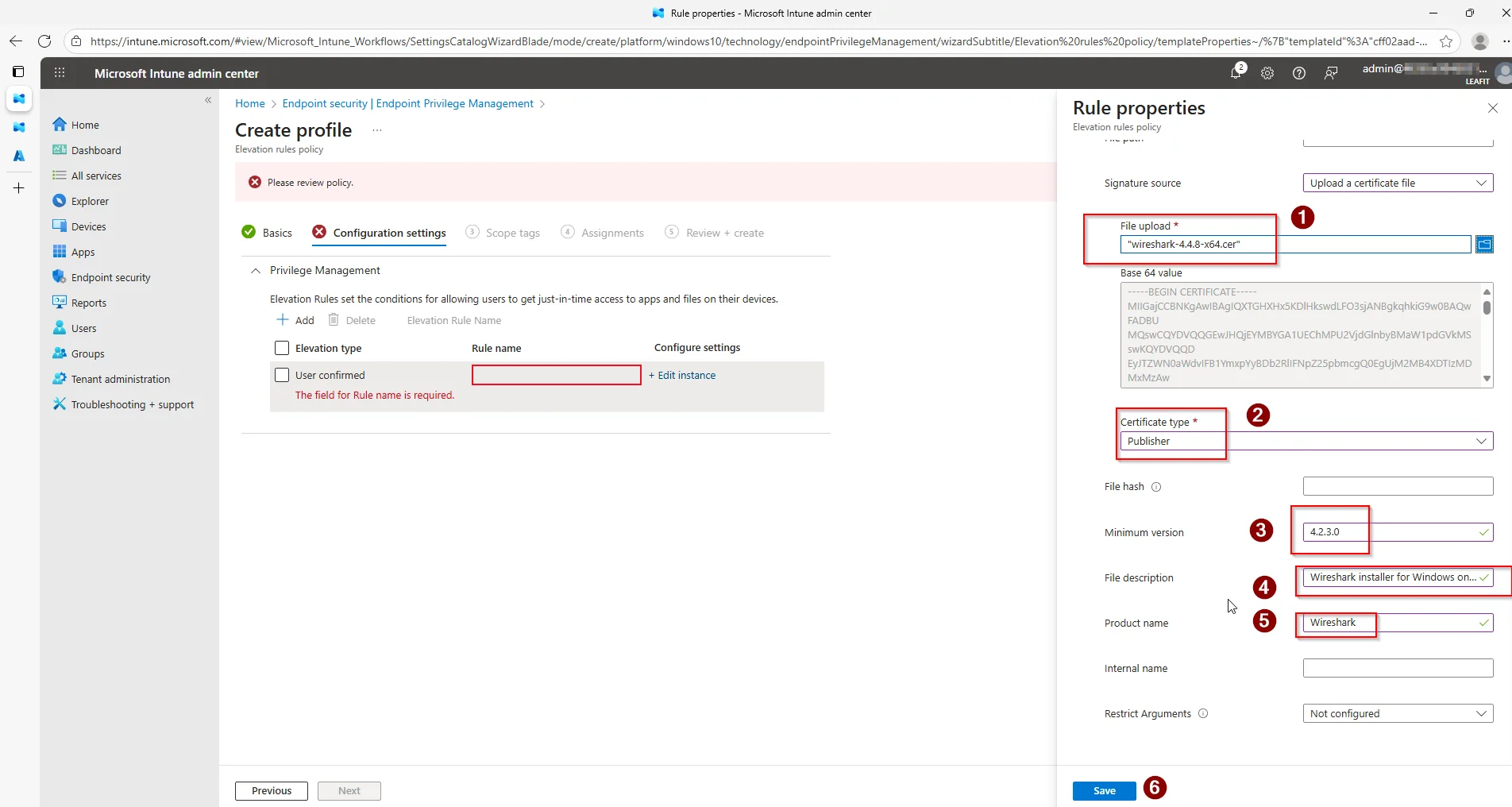Open the Users icon in sidebar
This screenshot has width=1512, height=807.
[60, 328]
